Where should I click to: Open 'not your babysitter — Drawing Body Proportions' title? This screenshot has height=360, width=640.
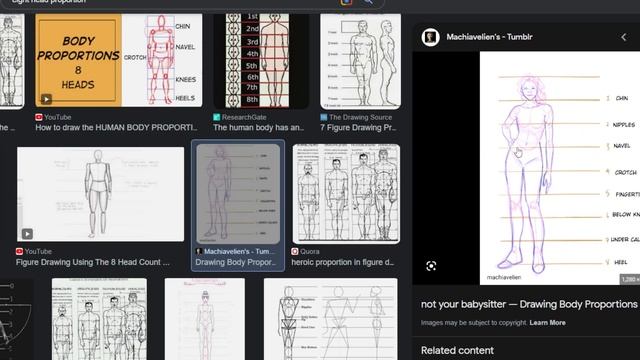[x=529, y=304]
